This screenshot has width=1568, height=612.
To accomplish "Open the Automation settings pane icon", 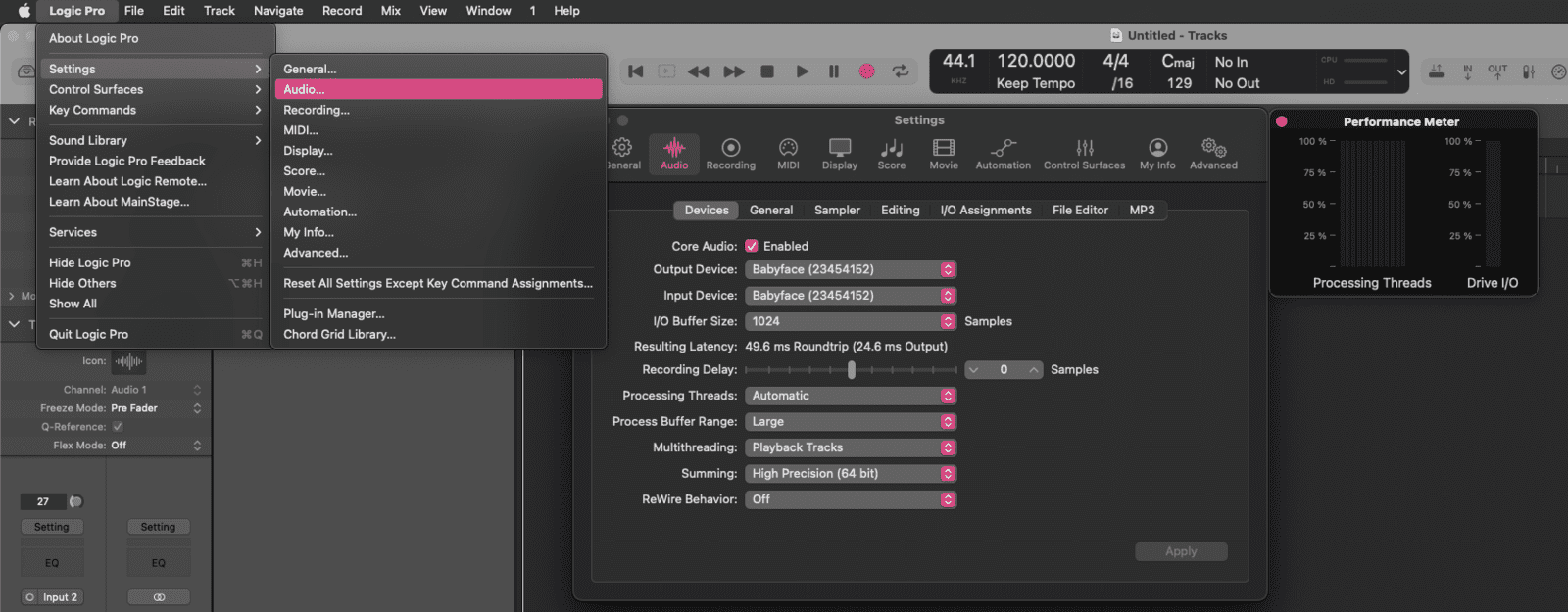I will tap(1003, 154).
